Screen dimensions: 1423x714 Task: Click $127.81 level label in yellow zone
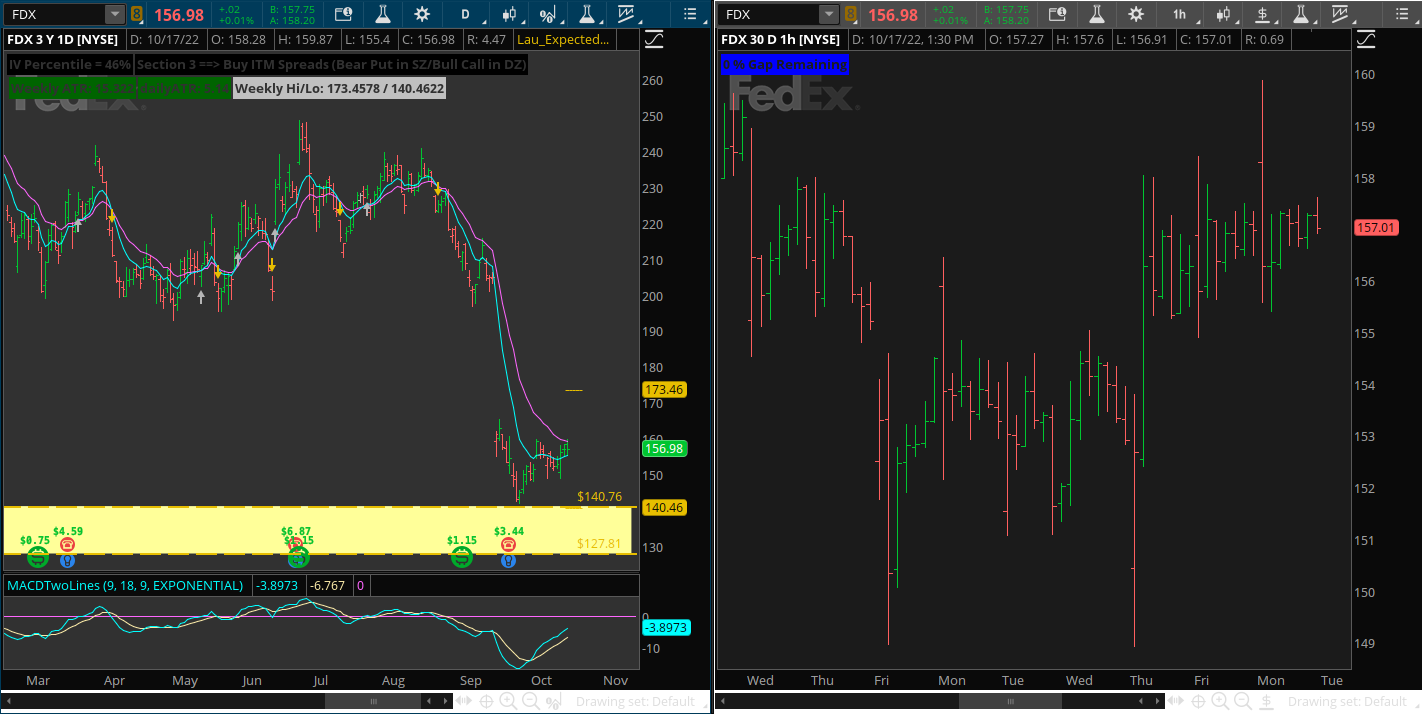(x=599, y=544)
